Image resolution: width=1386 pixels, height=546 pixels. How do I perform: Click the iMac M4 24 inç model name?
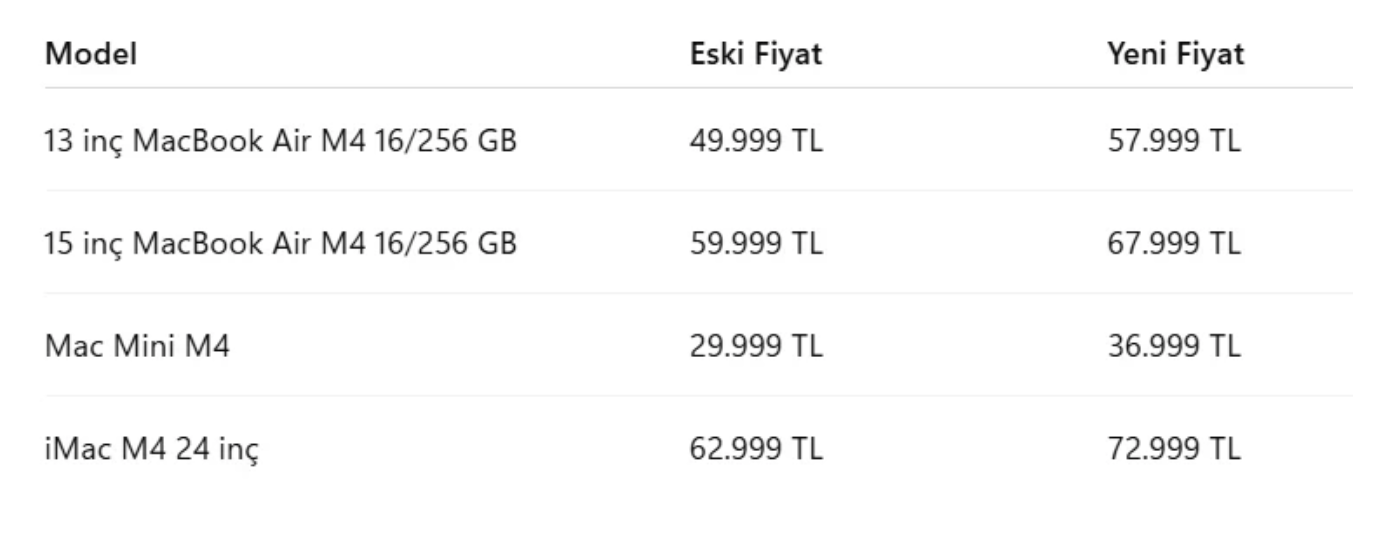pyautogui.click(x=151, y=449)
